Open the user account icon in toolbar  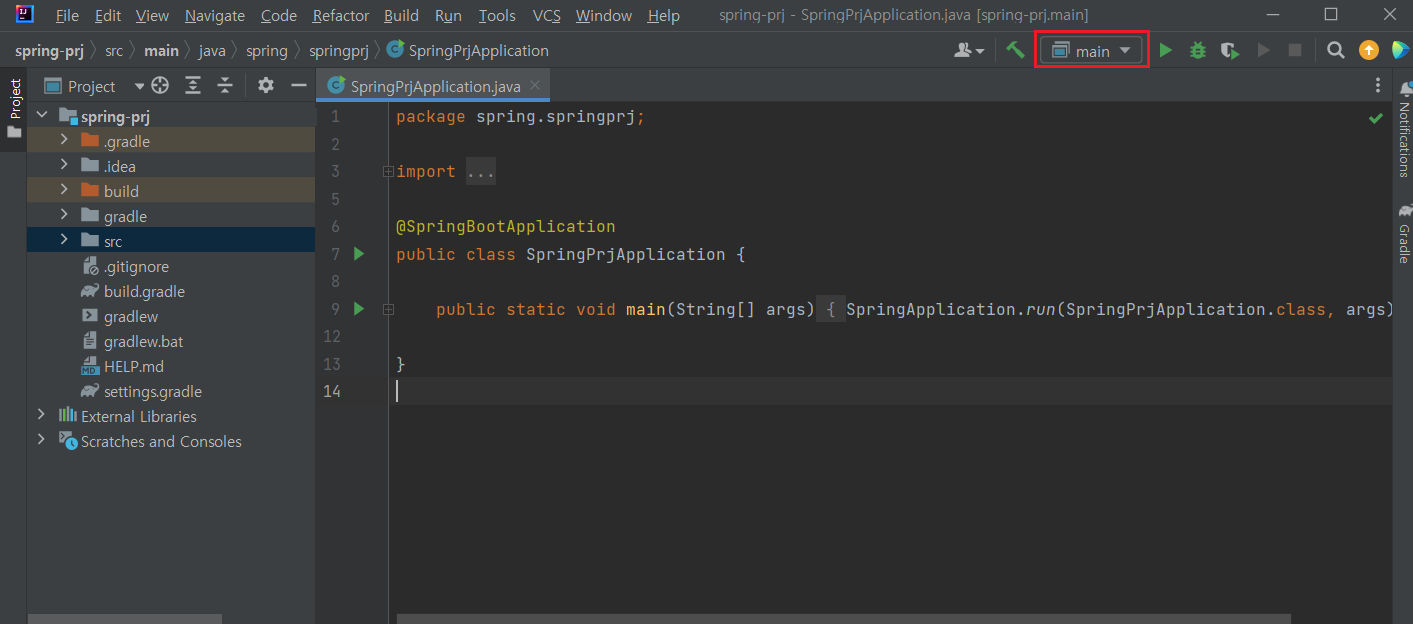click(x=969, y=50)
